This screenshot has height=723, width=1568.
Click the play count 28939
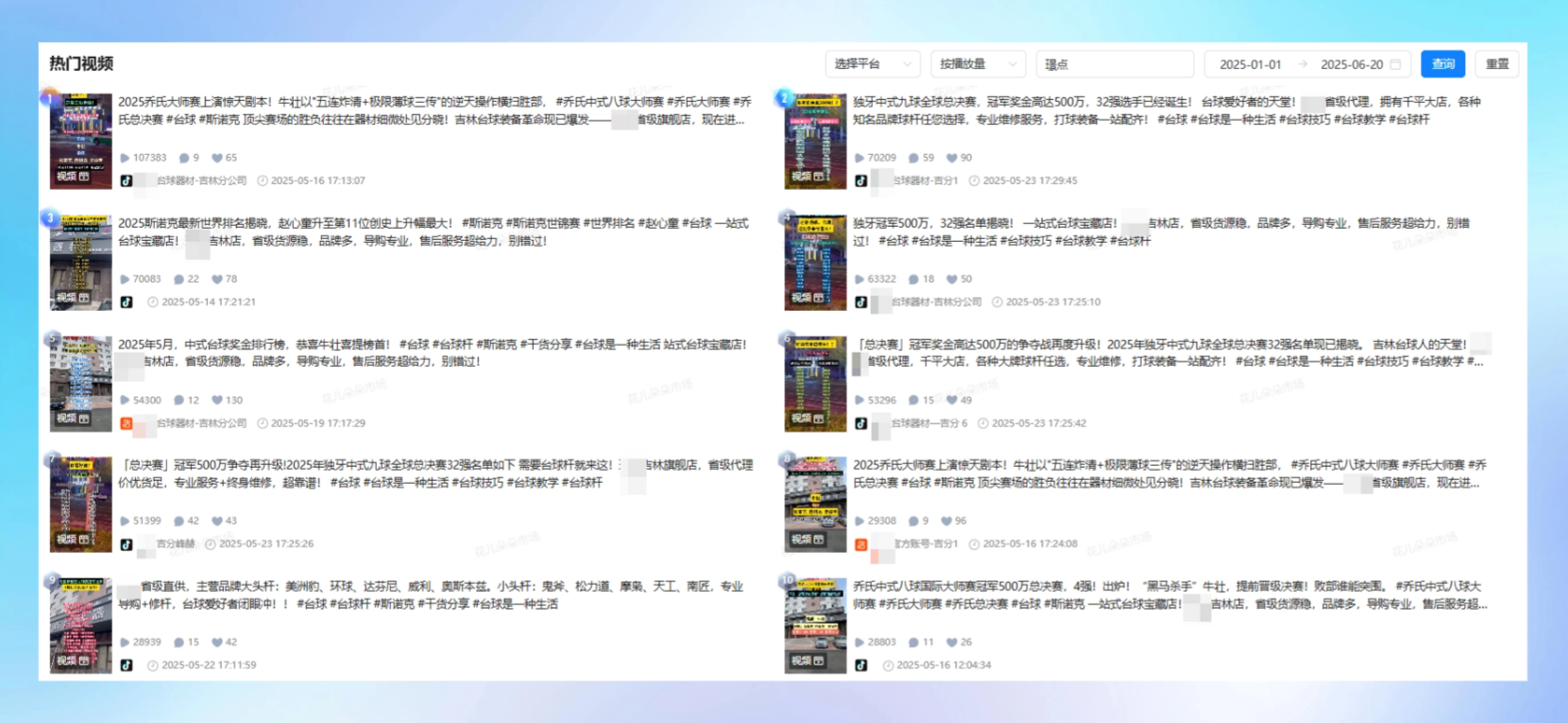tap(147, 642)
